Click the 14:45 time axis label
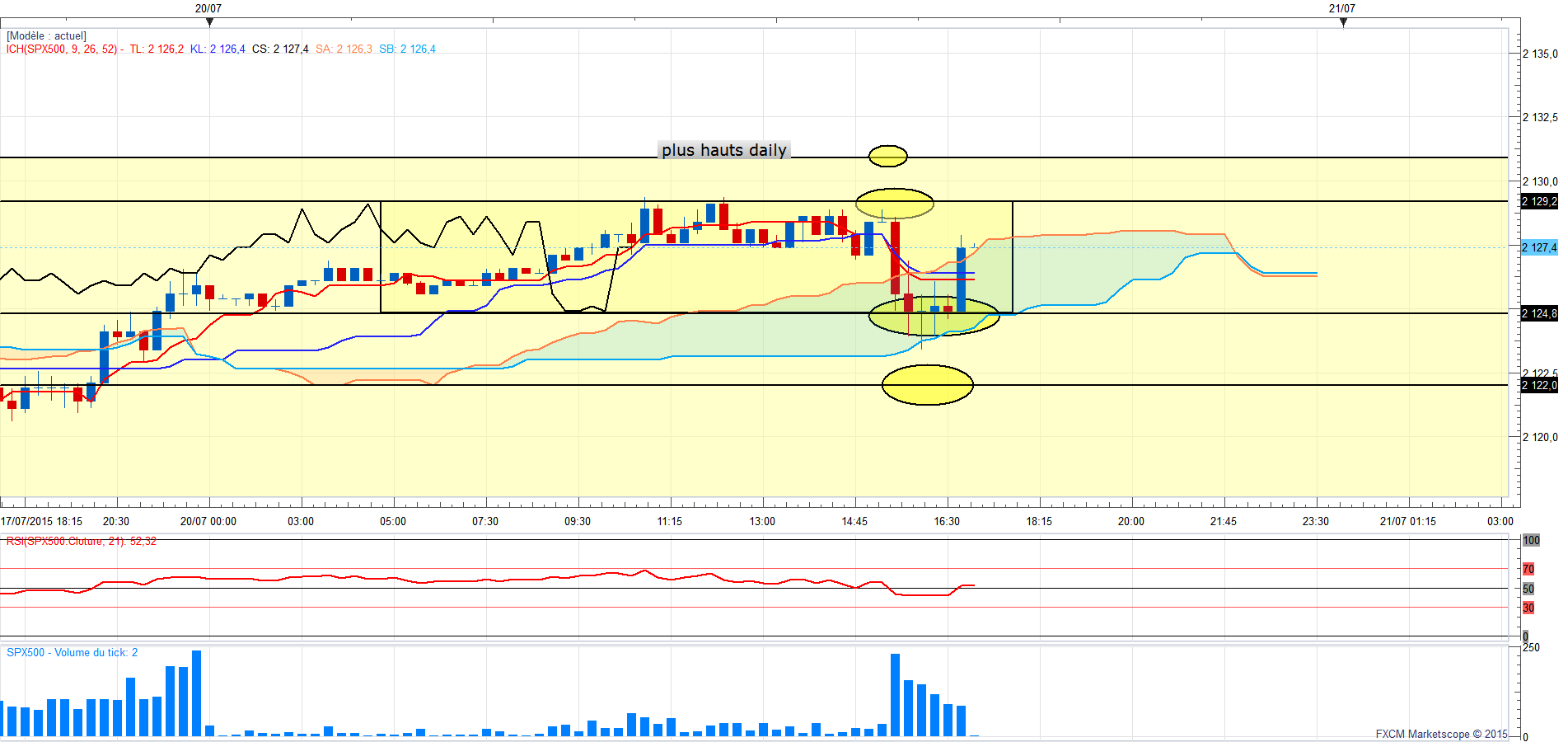This screenshot has width=1568, height=742. (x=854, y=521)
